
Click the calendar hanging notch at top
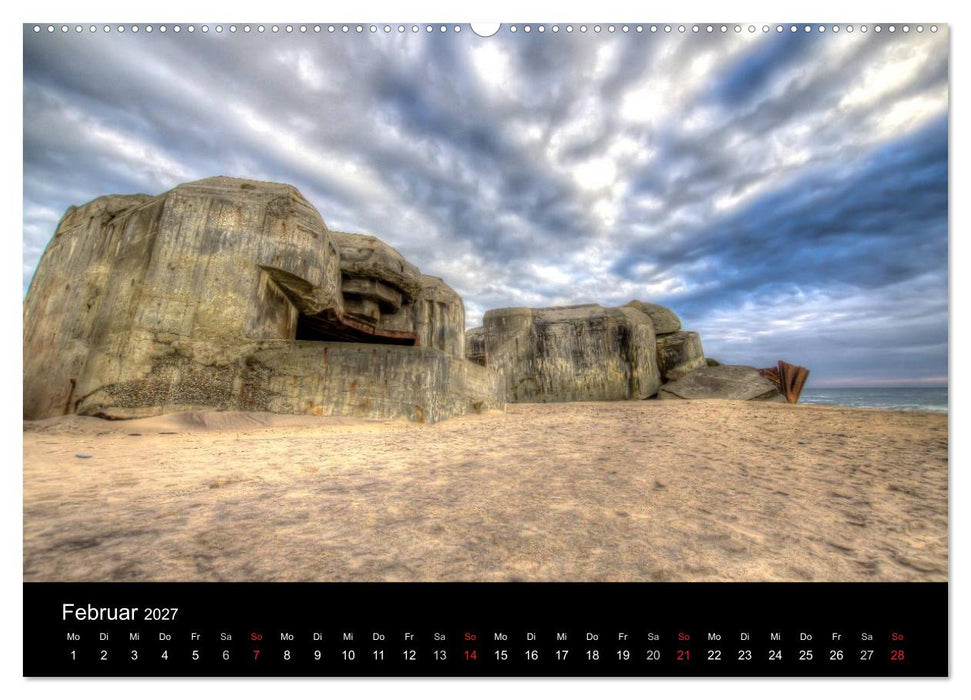pyautogui.click(x=486, y=29)
